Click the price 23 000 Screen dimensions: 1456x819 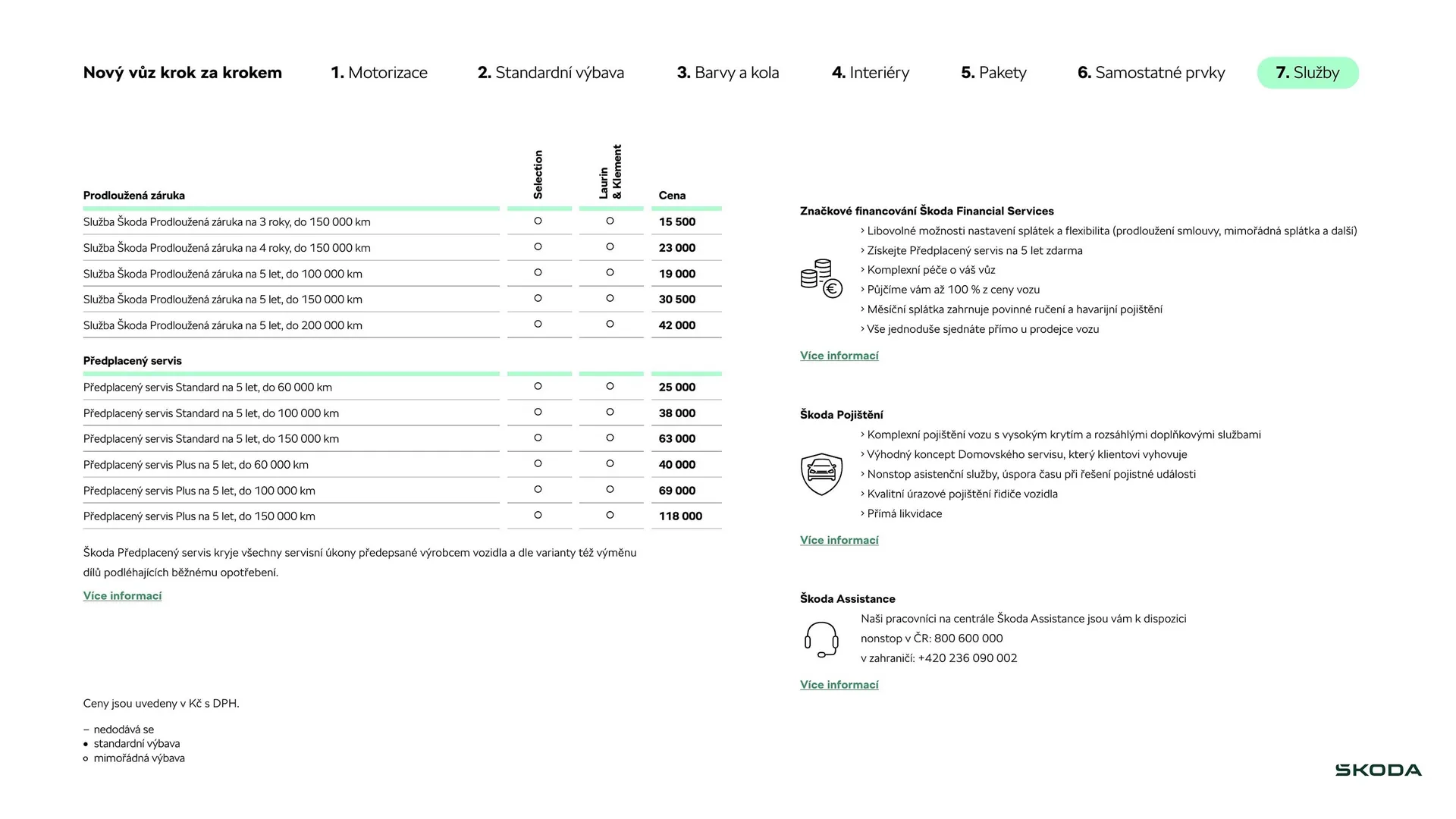point(677,248)
